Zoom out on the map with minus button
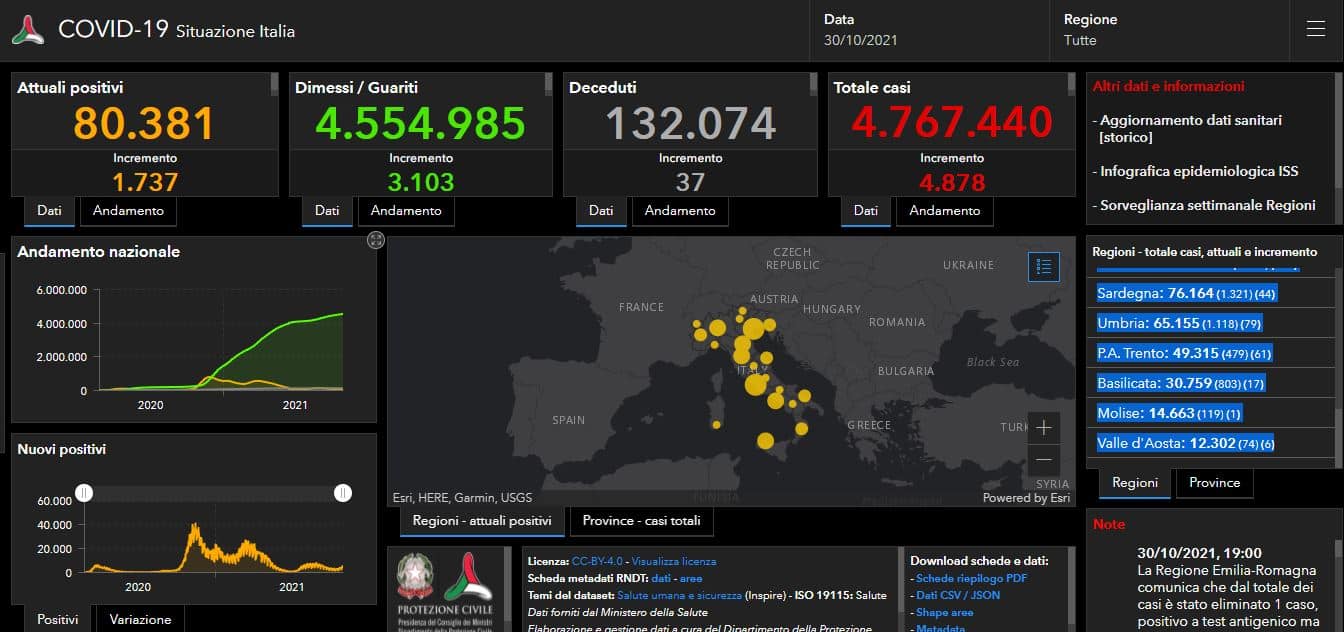This screenshot has height=632, width=1344. [x=1043, y=459]
